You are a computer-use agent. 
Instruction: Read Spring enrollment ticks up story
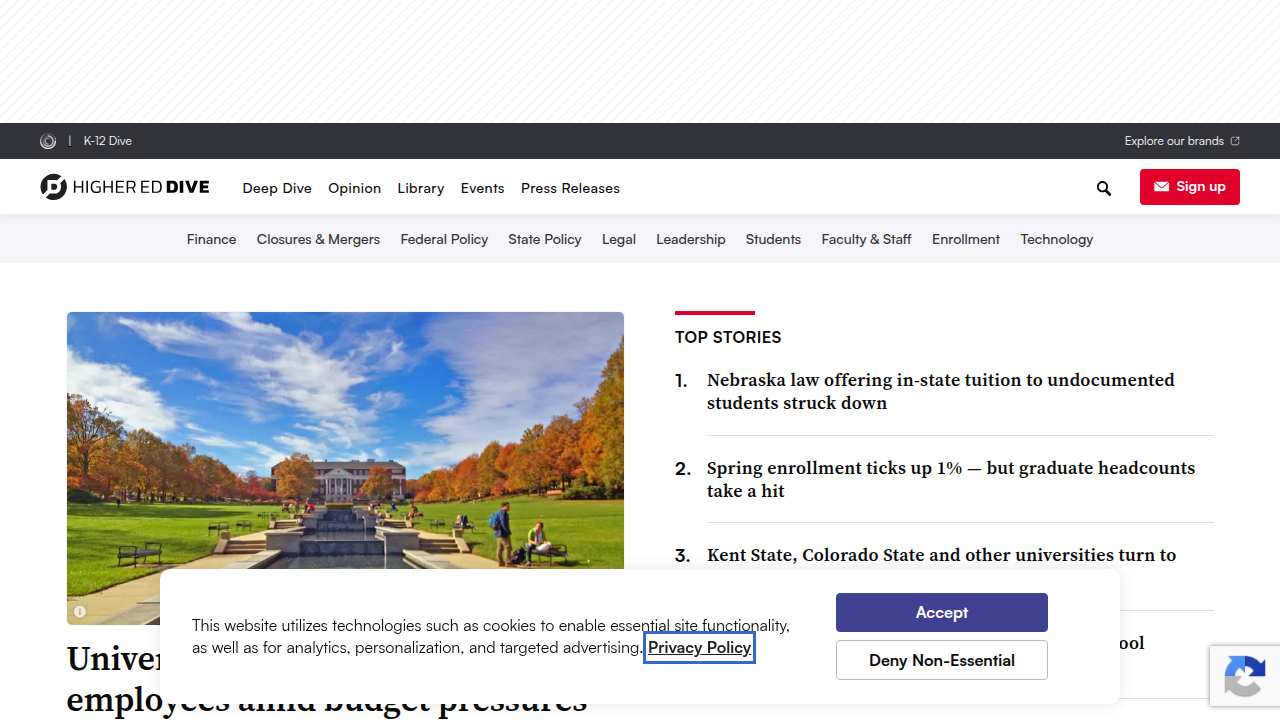(951, 479)
